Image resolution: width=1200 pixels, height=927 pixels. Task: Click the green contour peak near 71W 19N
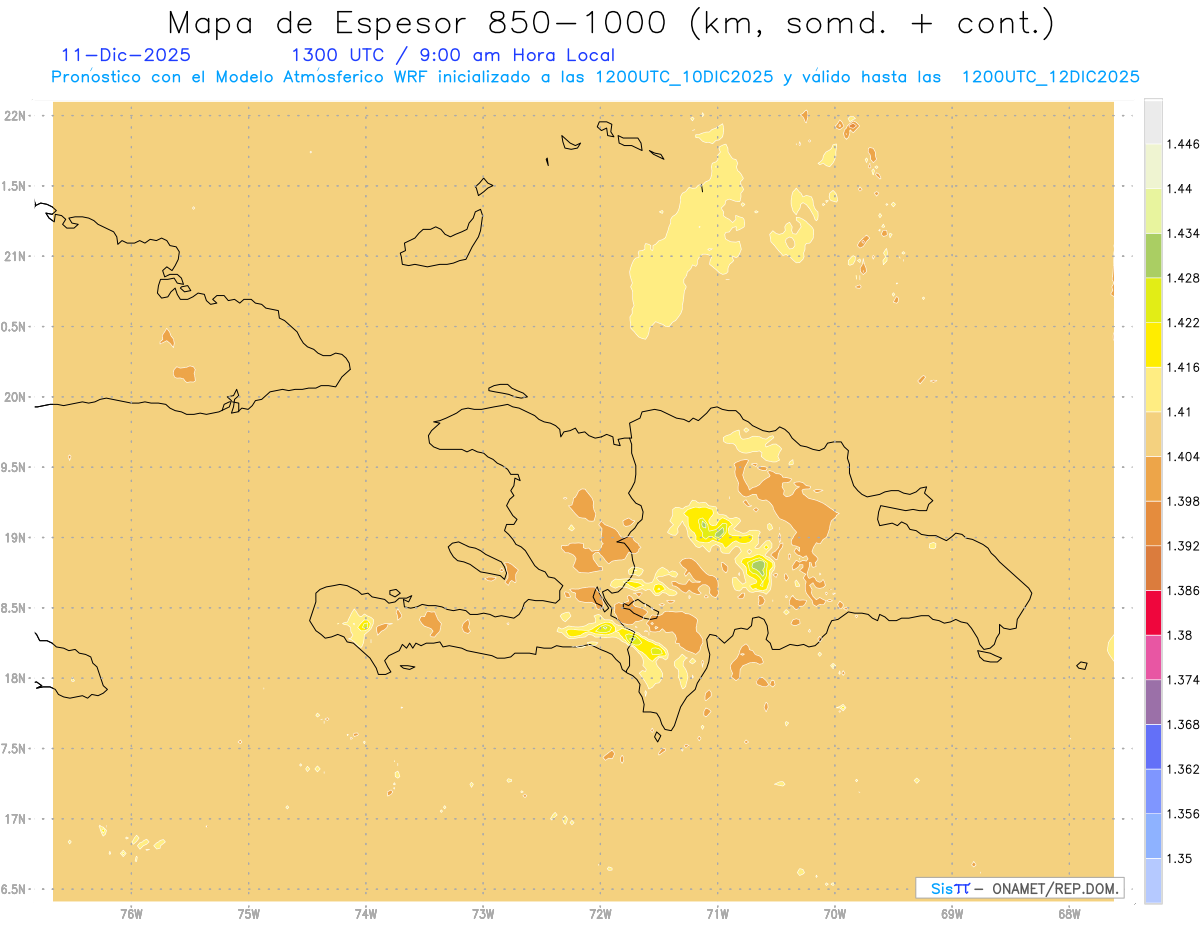(x=708, y=527)
